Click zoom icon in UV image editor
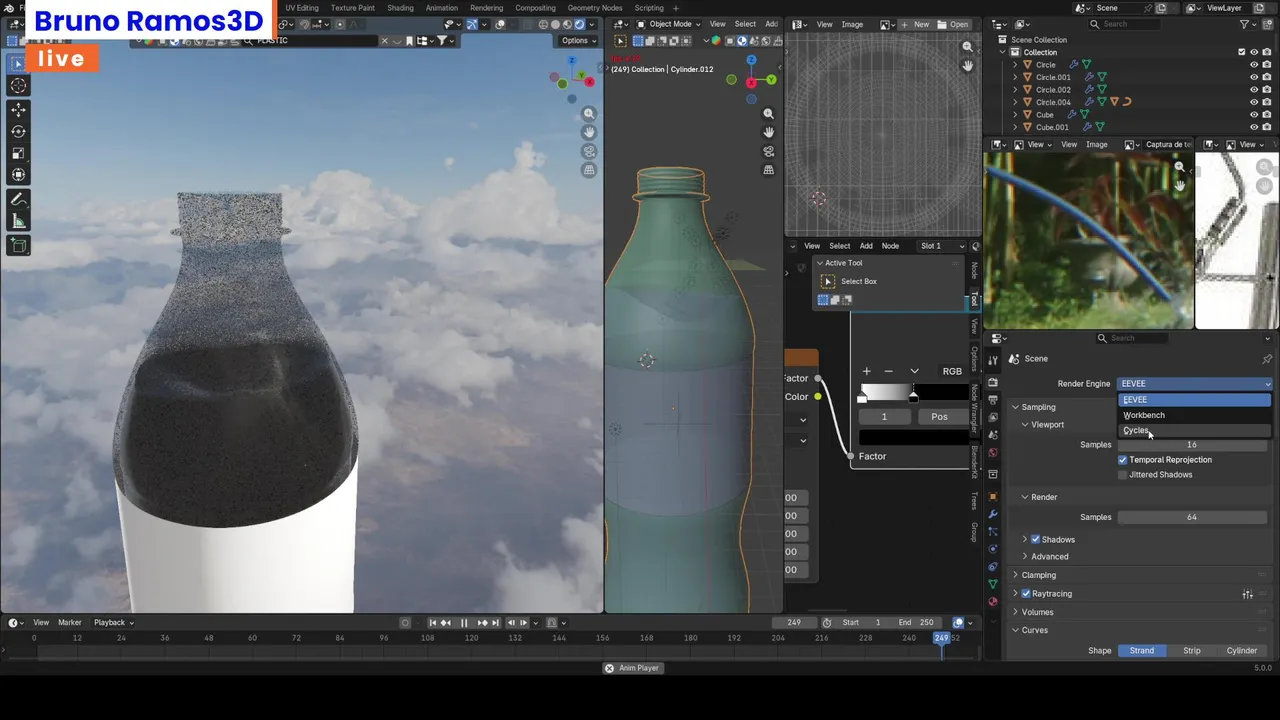 pyautogui.click(x=967, y=47)
